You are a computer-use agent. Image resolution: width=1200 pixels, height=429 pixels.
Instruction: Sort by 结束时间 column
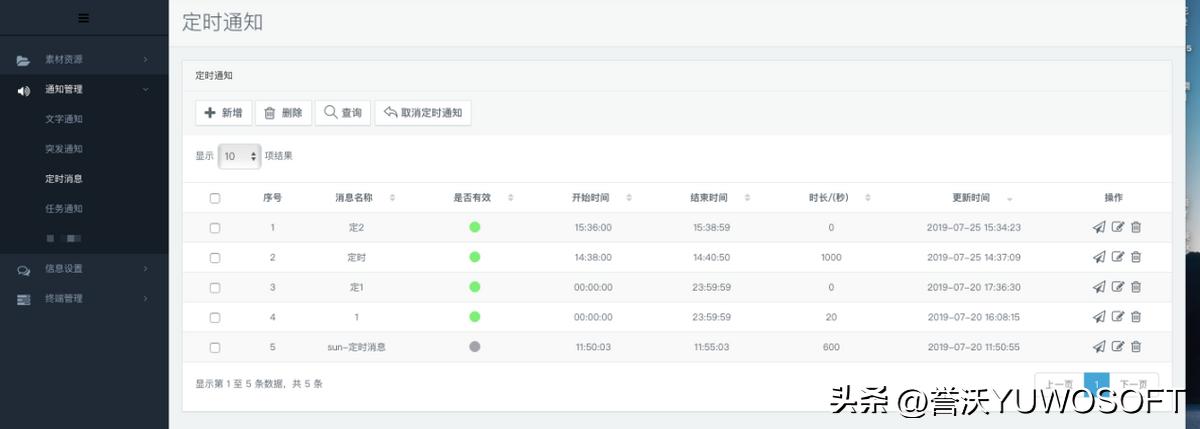[747, 198]
